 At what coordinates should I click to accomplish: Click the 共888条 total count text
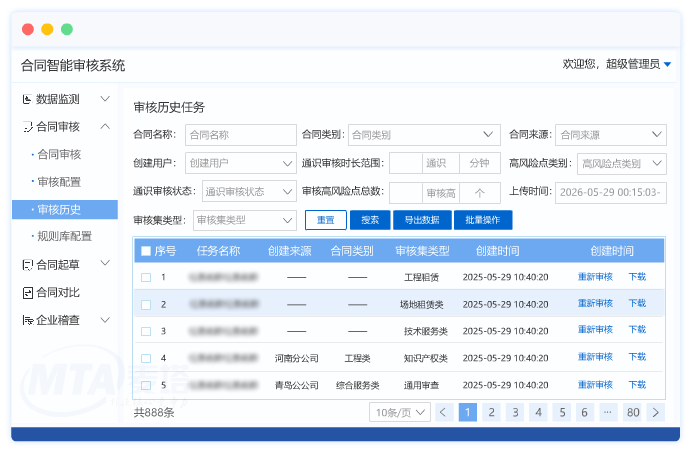click(154, 413)
